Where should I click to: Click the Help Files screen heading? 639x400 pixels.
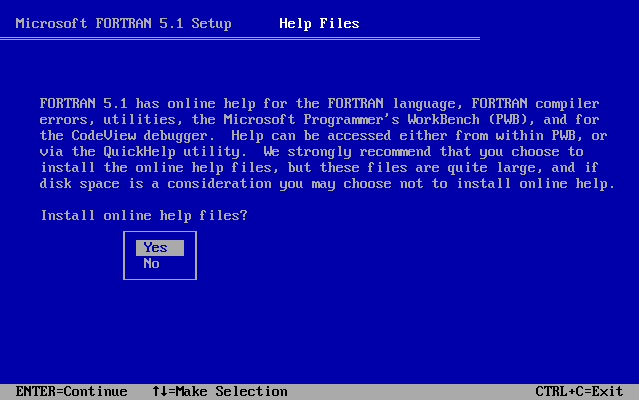click(319, 24)
